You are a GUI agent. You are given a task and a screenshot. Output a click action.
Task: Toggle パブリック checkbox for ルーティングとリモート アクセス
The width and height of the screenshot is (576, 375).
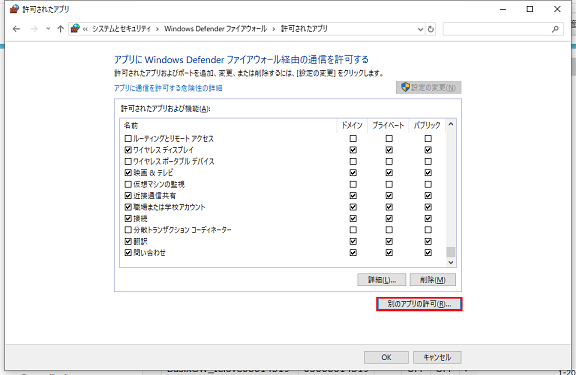(x=428, y=138)
